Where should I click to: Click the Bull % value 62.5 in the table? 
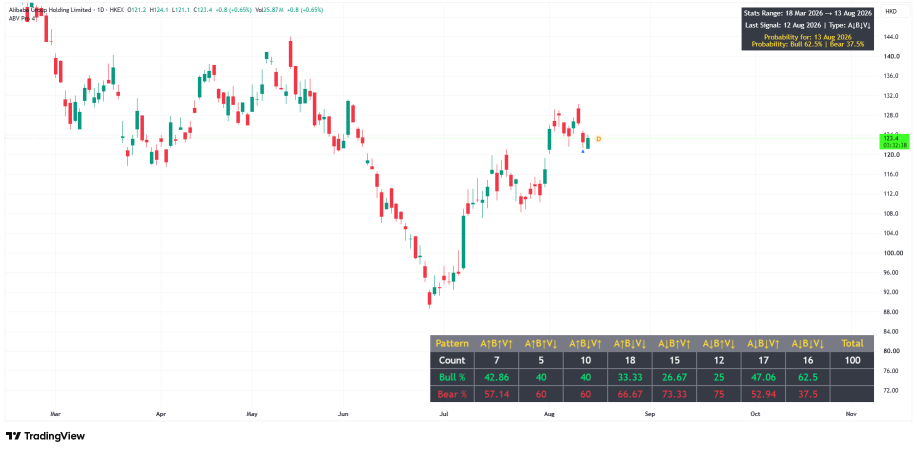pos(807,377)
